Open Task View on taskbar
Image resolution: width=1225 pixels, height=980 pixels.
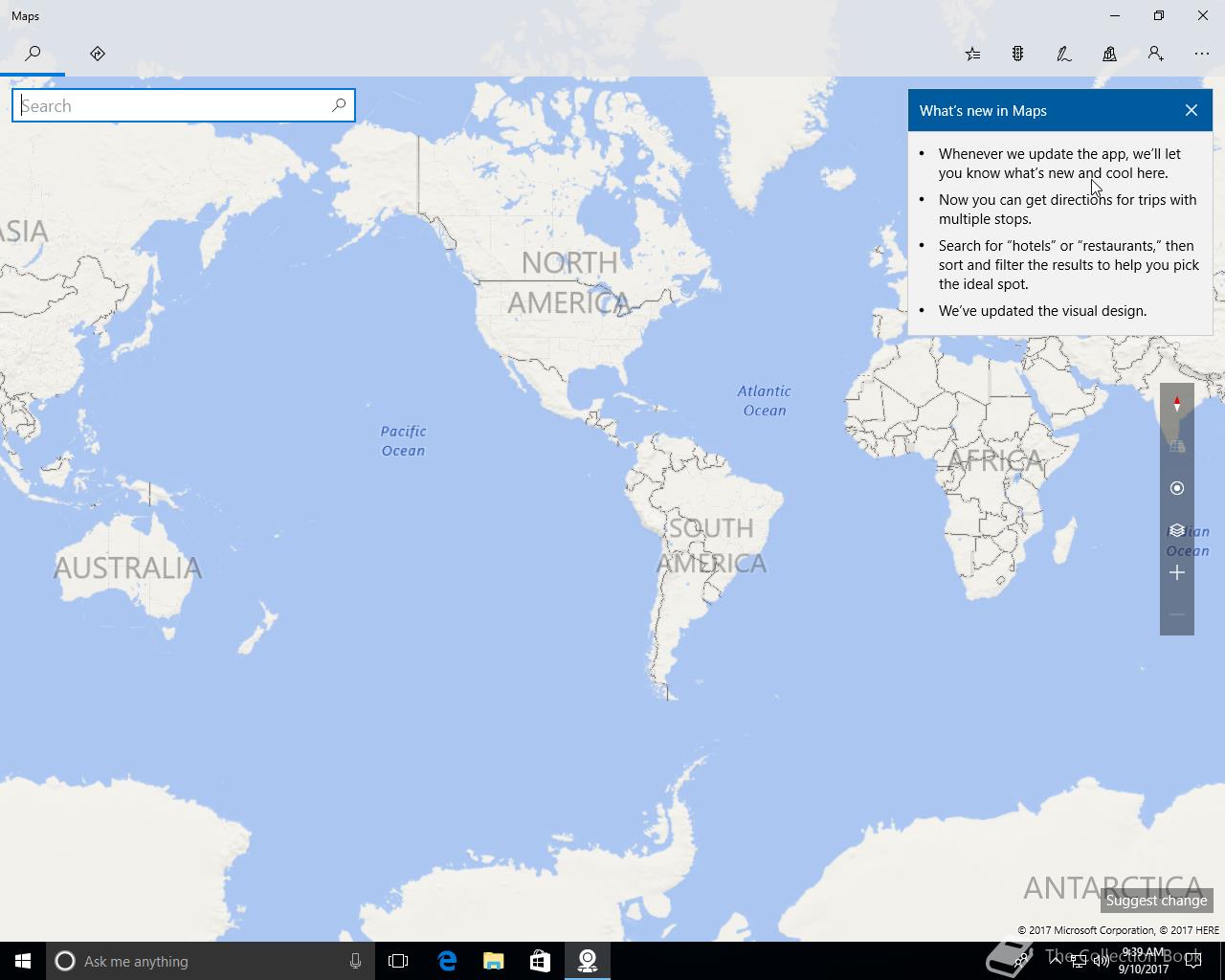[x=398, y=961]
